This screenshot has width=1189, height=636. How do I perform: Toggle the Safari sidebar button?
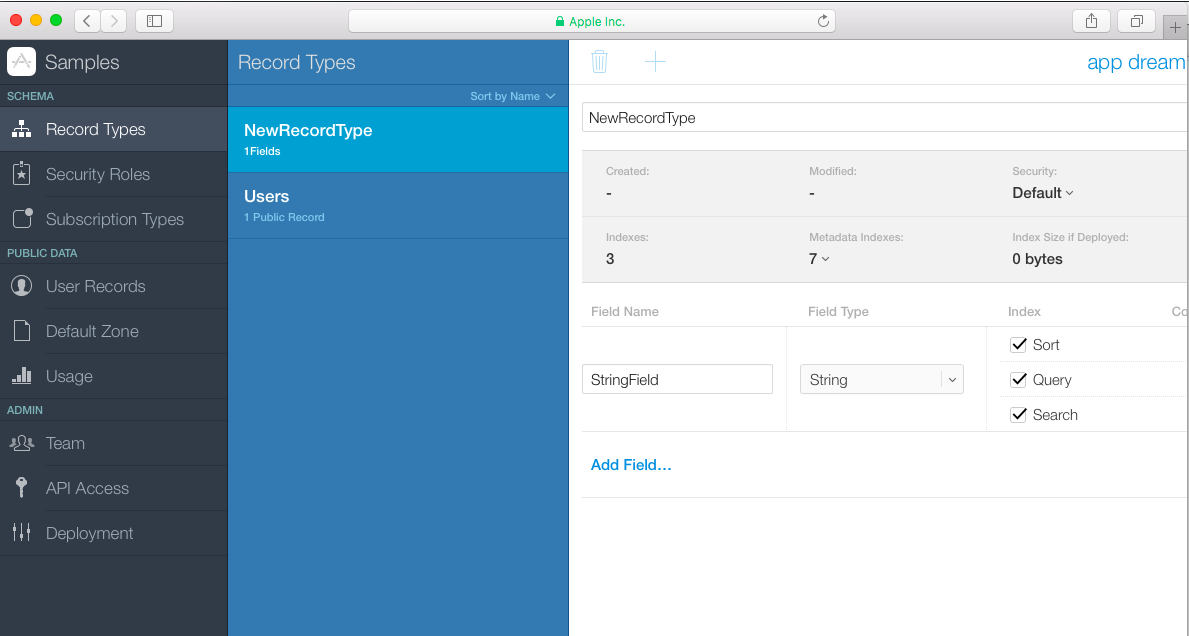coord(154,21)
